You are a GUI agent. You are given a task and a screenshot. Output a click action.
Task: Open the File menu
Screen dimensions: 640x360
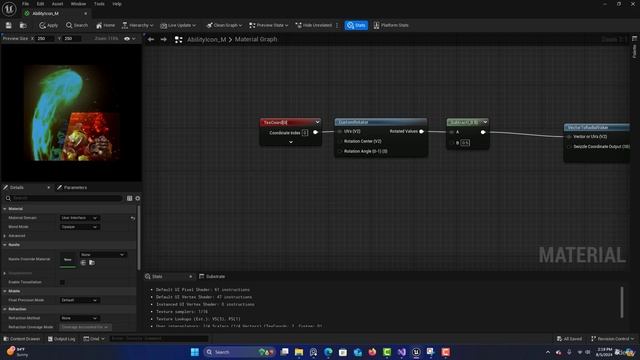tap(25, 4)
